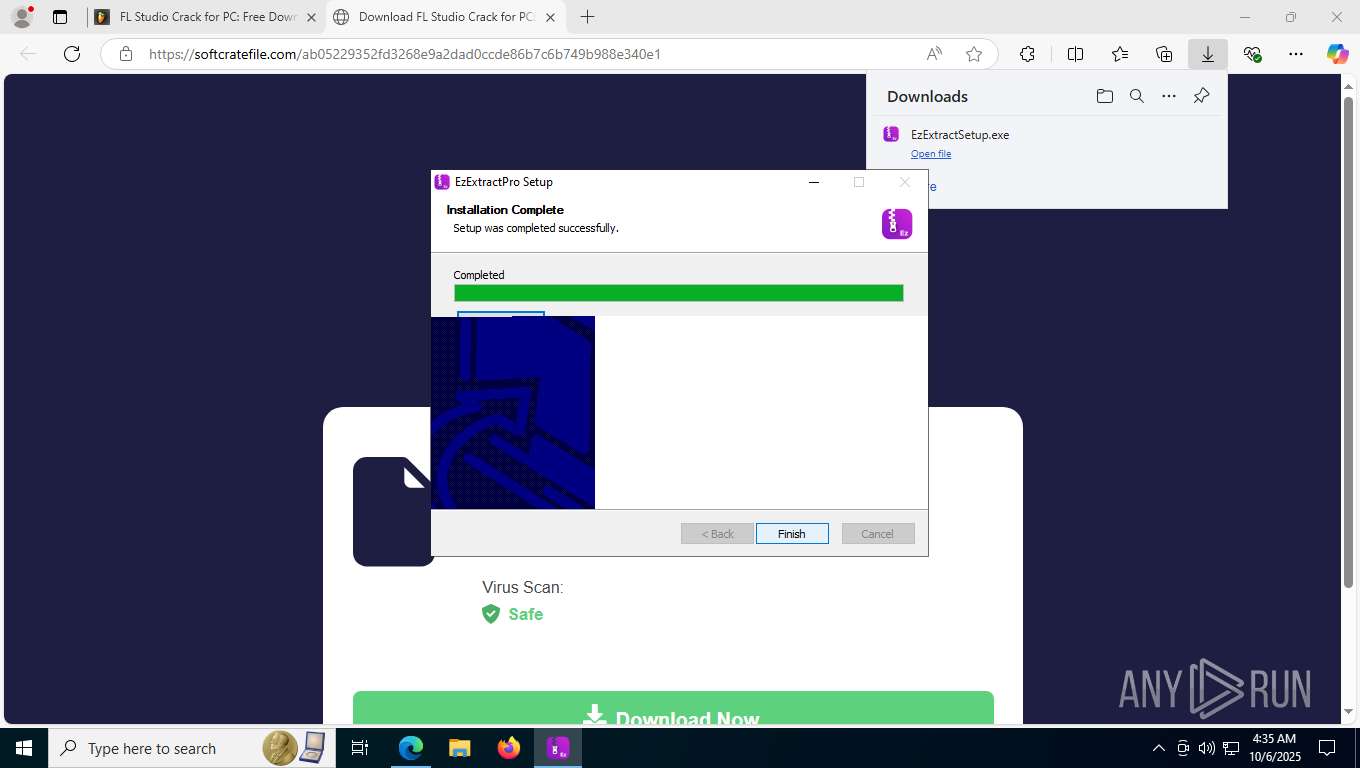
Task: Launch Copilot from the toolbar
Action: click(1338, 54)
